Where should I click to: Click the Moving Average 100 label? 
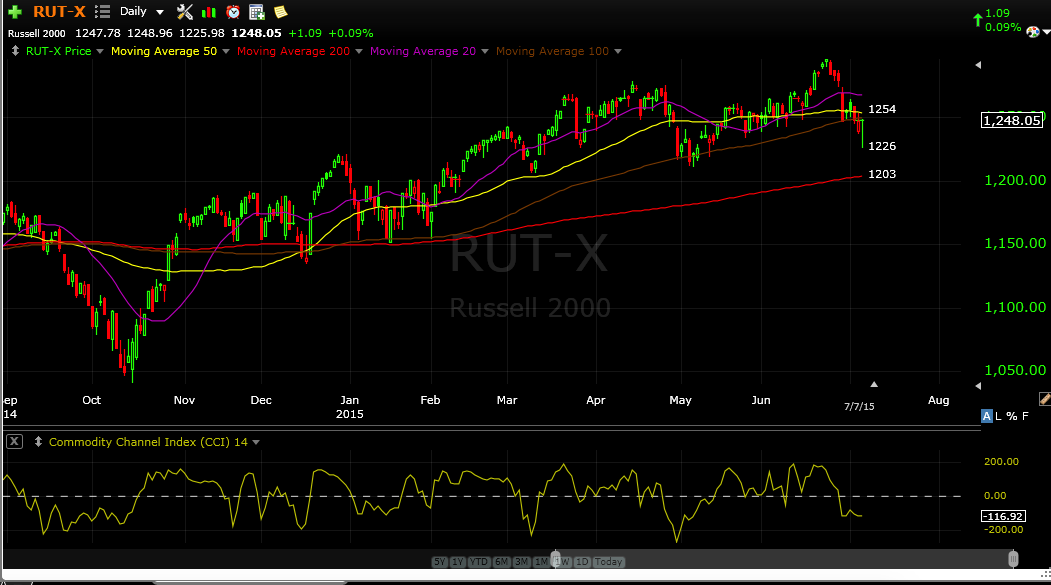pyautogui.click(x=552, y=51)
